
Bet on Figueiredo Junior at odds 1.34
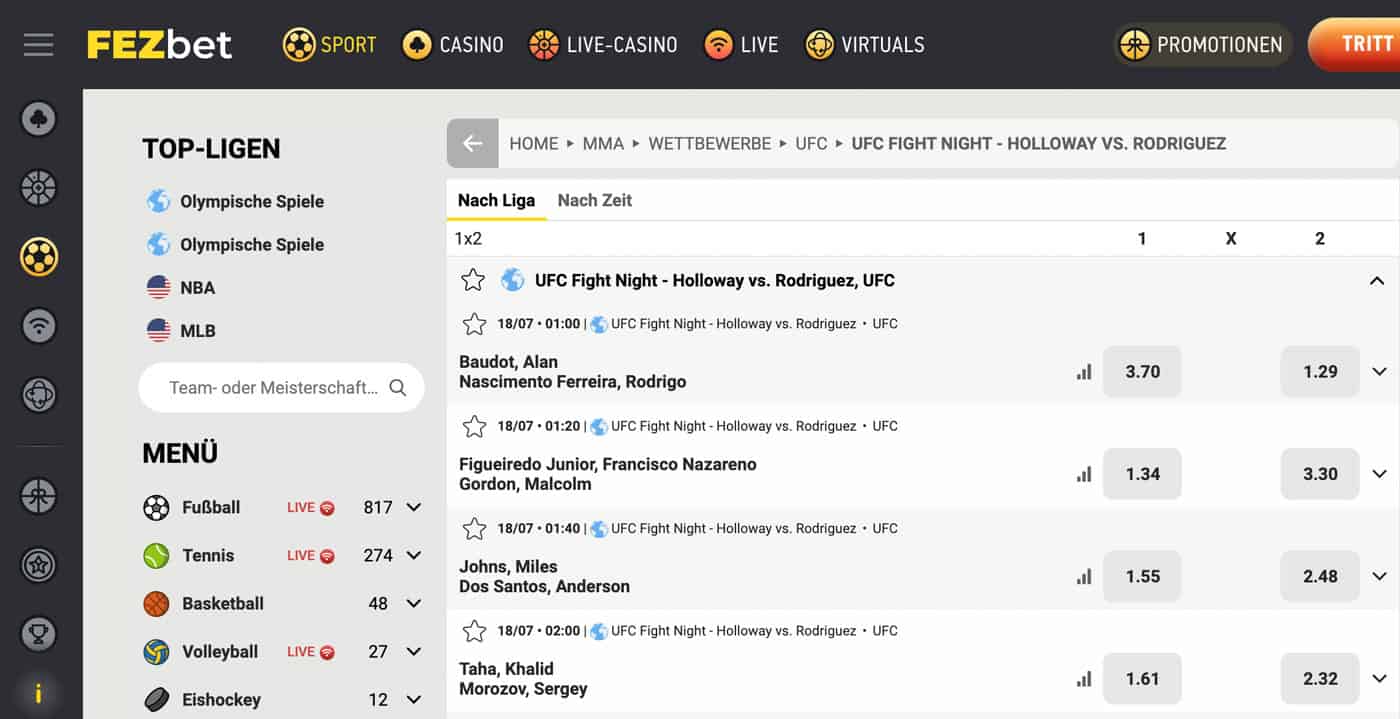coord(1142,474)
